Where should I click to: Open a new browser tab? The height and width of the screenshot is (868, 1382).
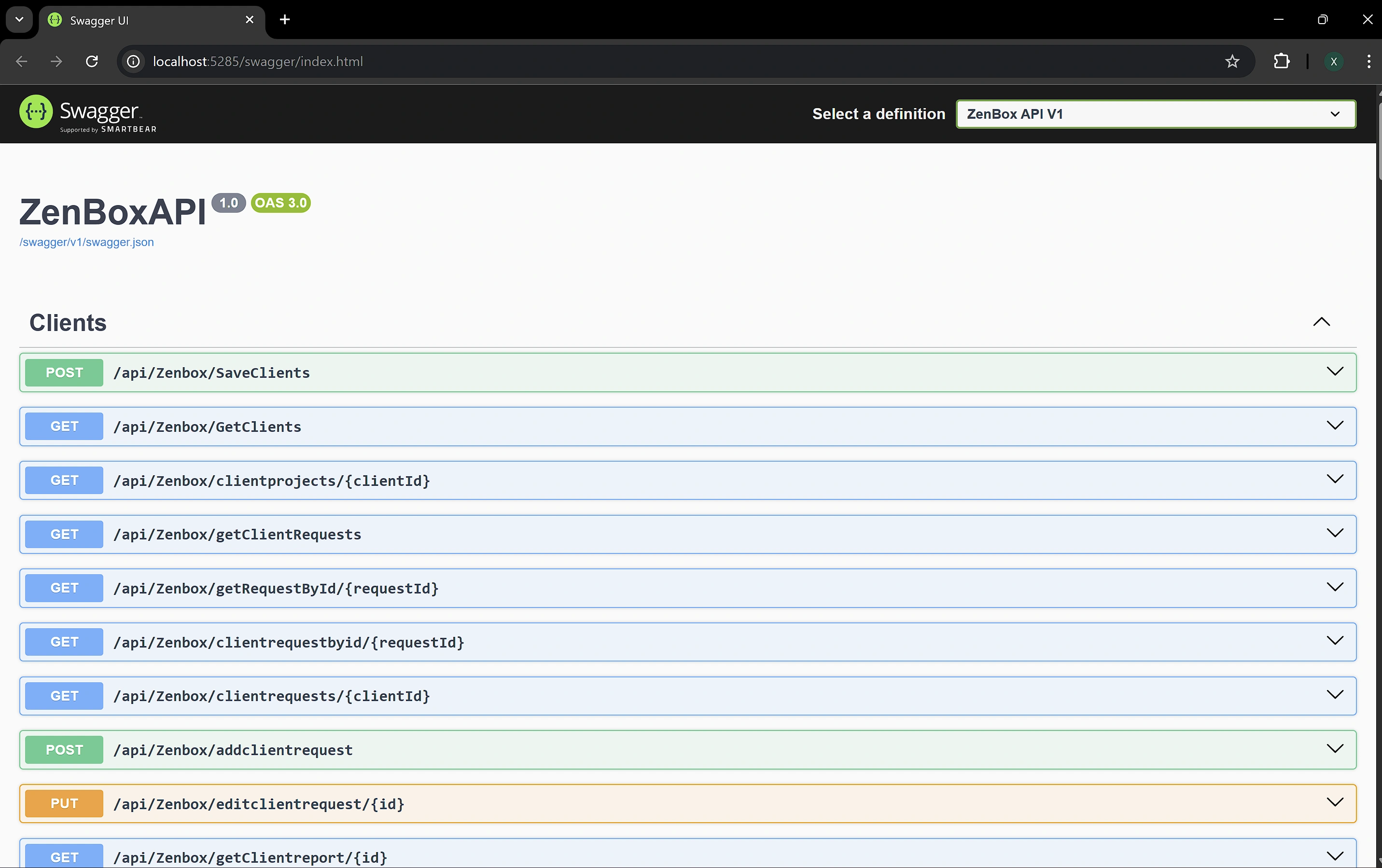285,19
